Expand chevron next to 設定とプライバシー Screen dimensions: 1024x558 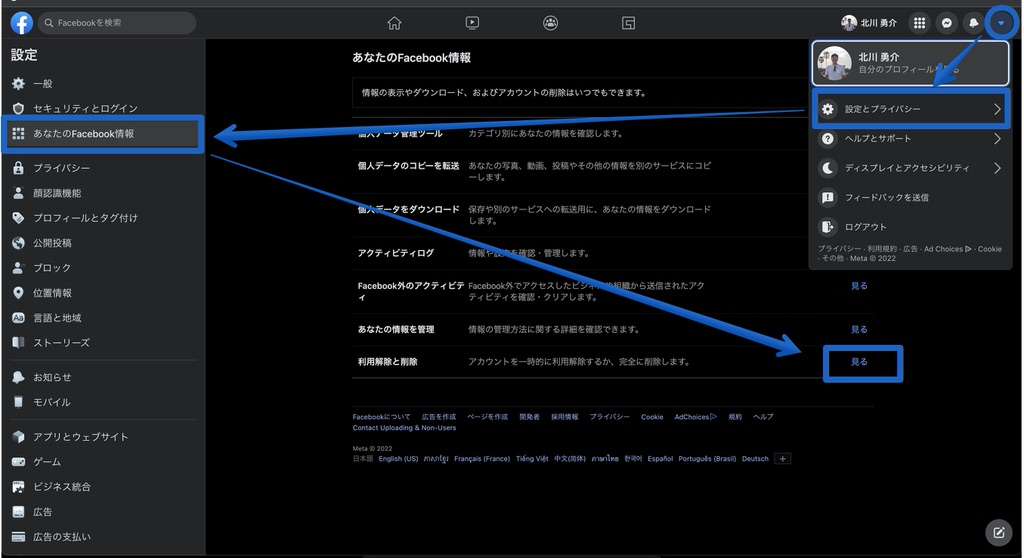pos(997,109)
